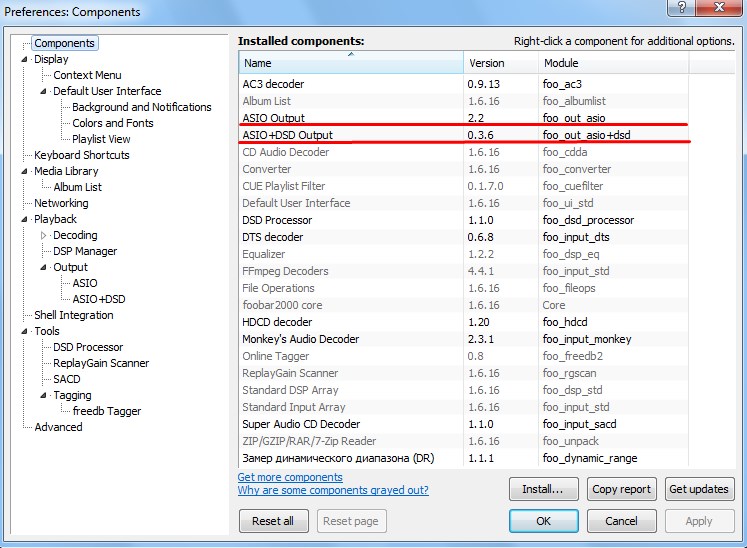Click the Get updates button
Screen dimensions: 747x548
699,489
